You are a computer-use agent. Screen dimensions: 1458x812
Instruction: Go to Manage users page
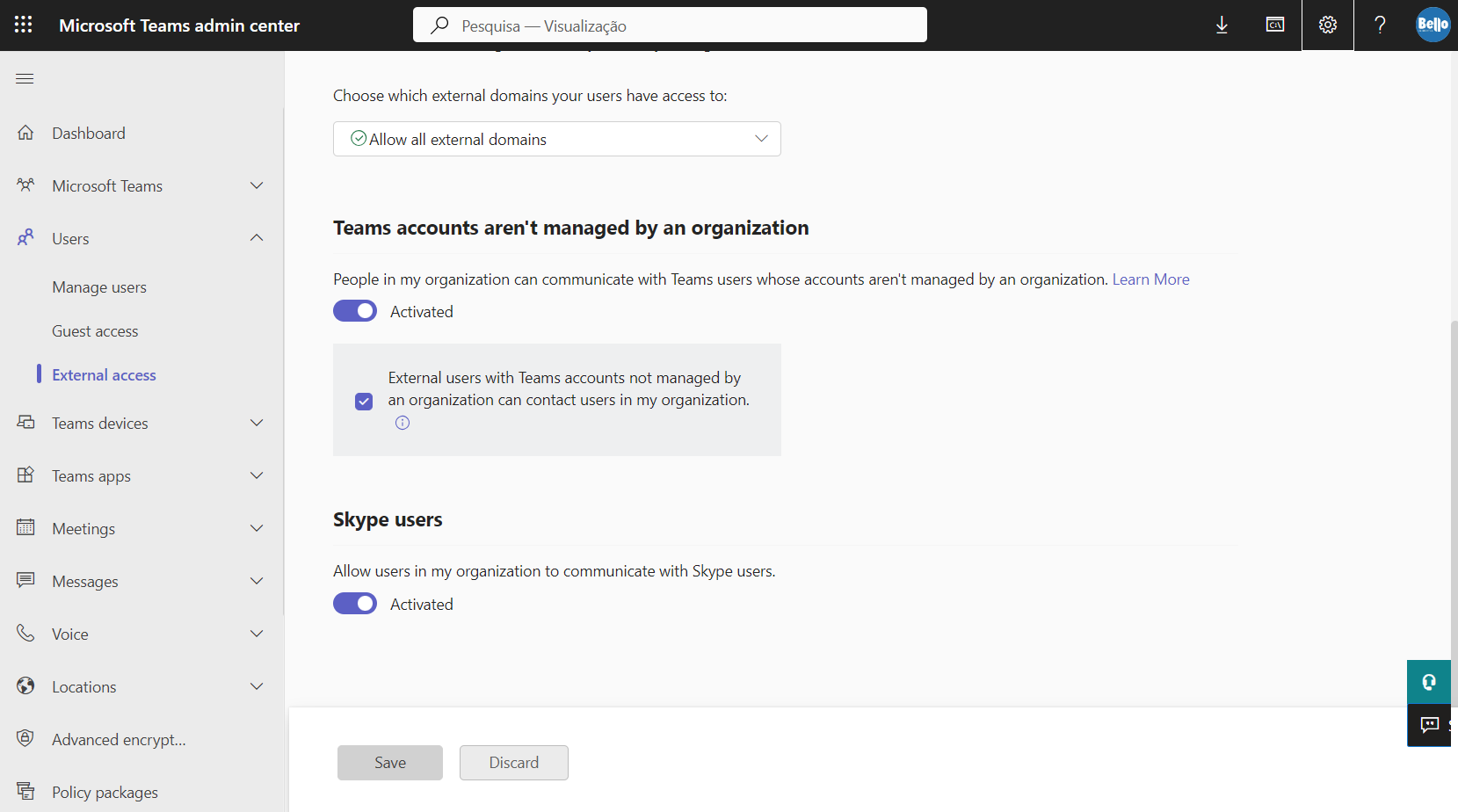(x=99, y=287)
